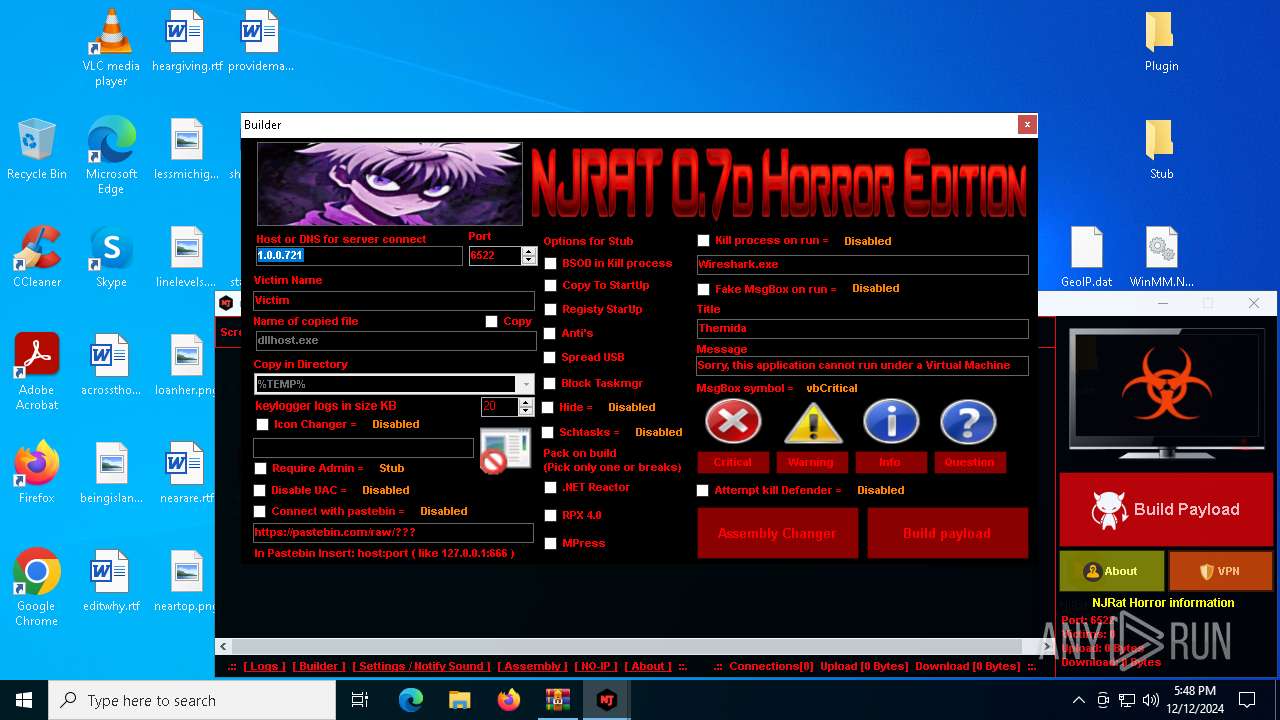Enable Block Taskmgr checkbox
This screenshot has width=1280, height=720.
pos(550,383)
